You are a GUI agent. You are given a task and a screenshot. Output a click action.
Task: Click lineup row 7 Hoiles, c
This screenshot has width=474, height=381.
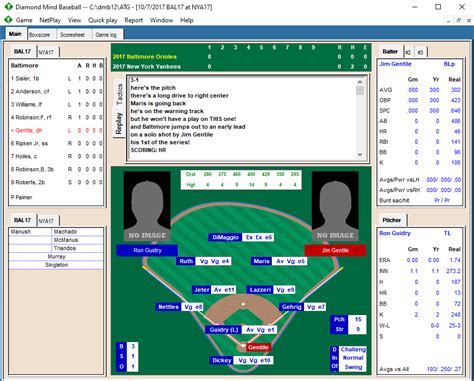pos(56,157)
